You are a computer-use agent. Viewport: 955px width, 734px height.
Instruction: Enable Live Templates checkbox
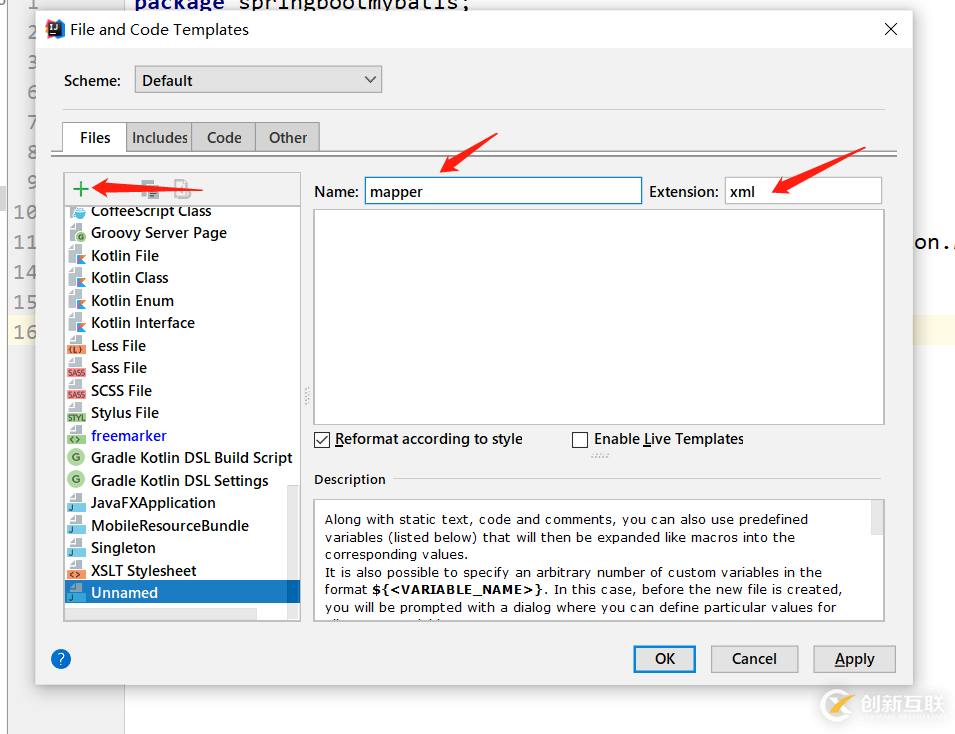[x=580, y=440]
